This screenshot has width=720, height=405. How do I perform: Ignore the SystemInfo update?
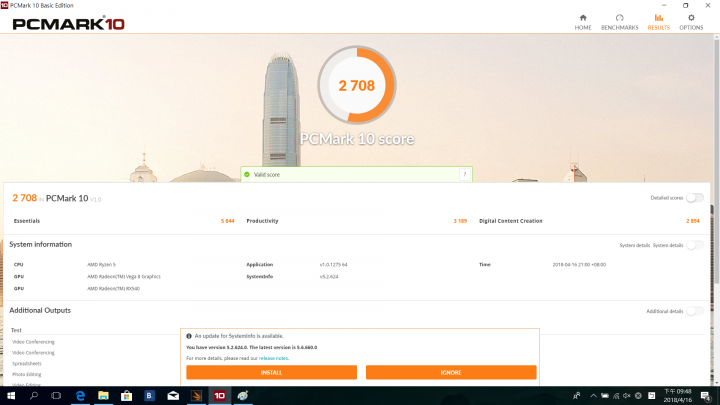coord(451,372)
